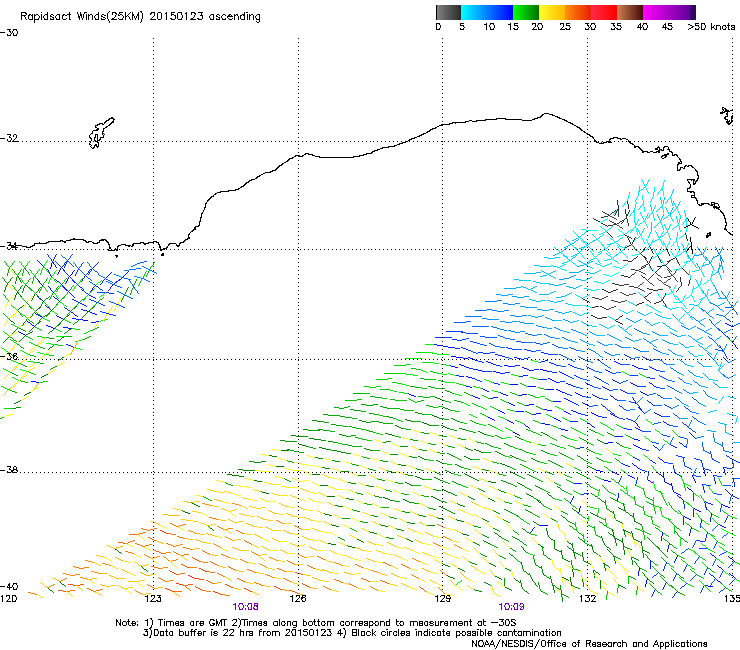Click the longitude label '126'

tap(298, 599)
